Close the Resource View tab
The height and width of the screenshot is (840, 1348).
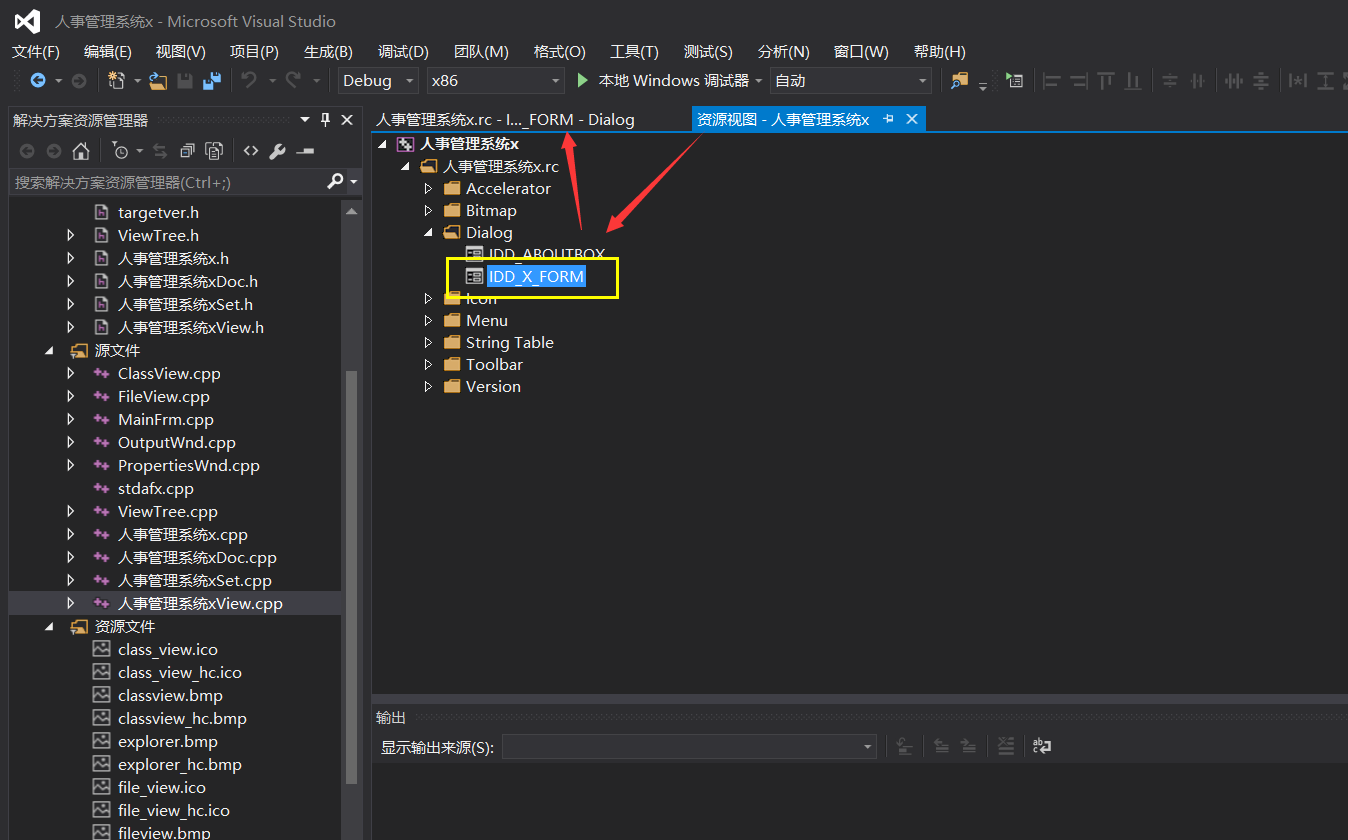click(911, 119)
